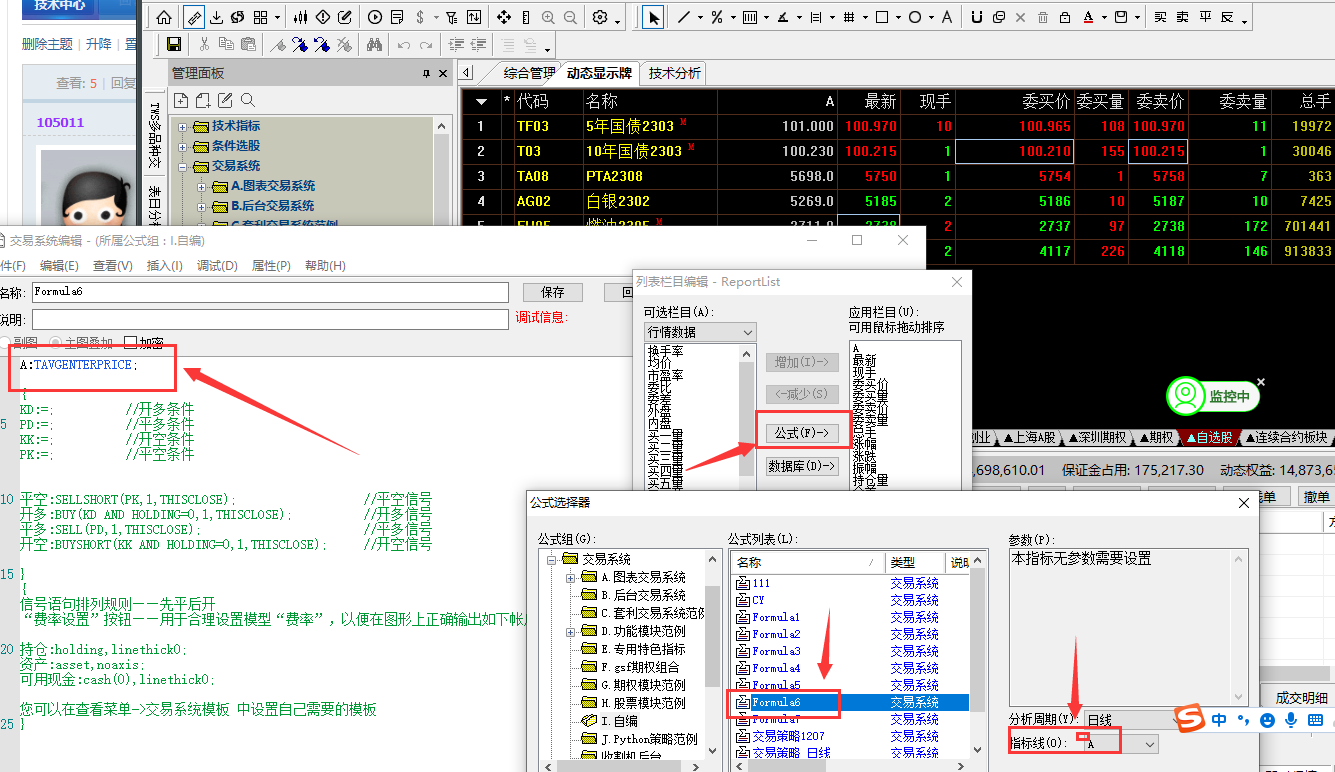The width and height of the screenshot is (1335, 772).
Task: Click the 买 buy toolbar button
Action: 1160,18
